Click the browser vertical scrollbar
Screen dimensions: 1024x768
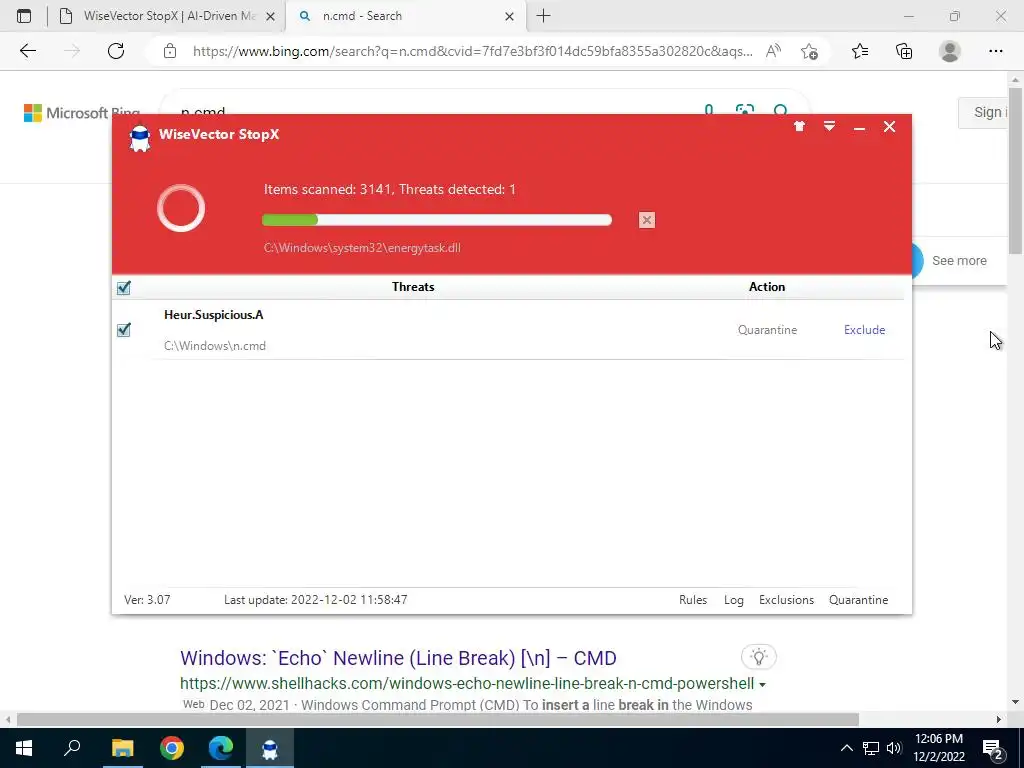(x=1015, y=170)
